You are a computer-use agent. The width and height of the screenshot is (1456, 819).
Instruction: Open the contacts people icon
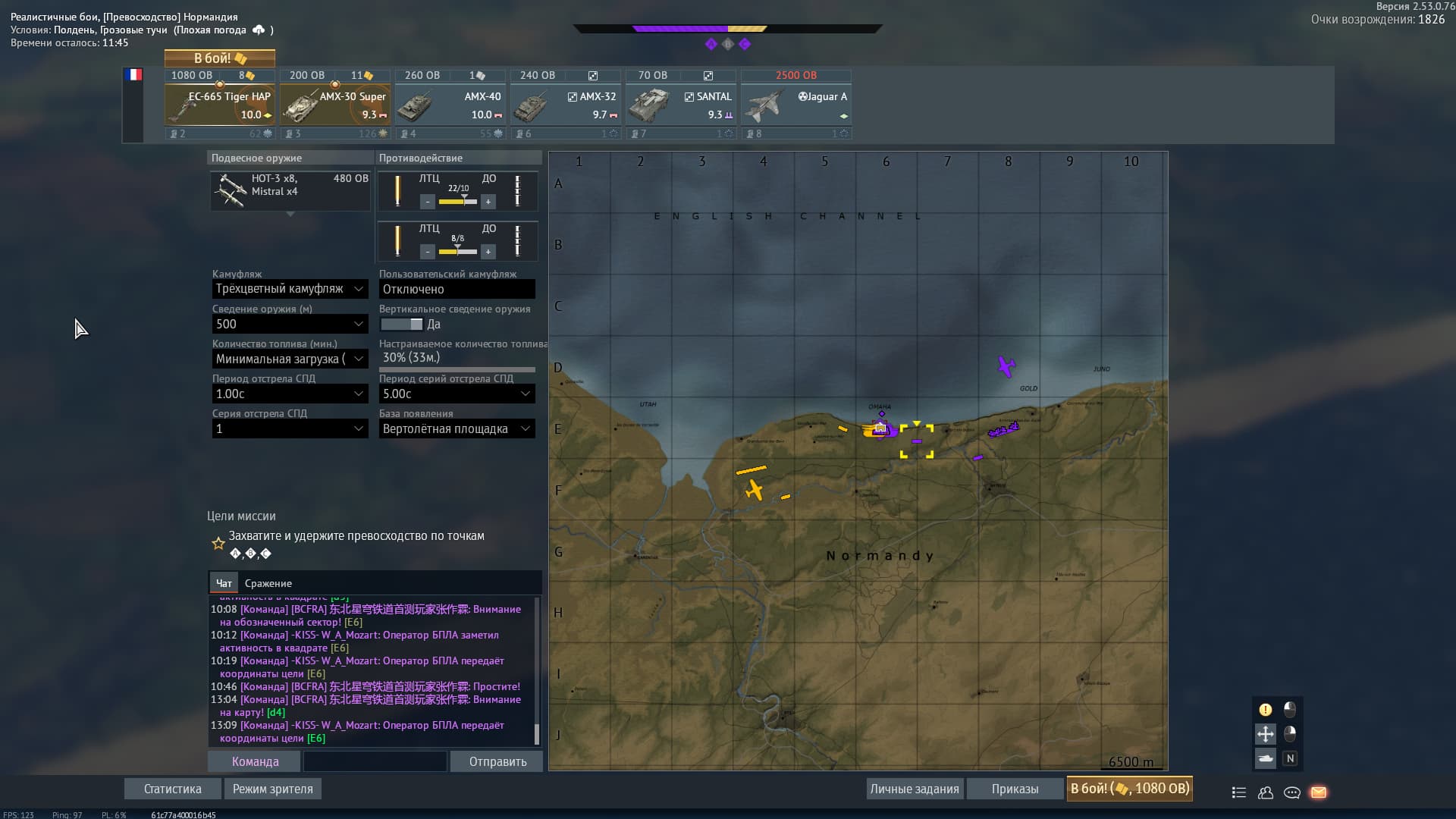(x=1265, y=792)
